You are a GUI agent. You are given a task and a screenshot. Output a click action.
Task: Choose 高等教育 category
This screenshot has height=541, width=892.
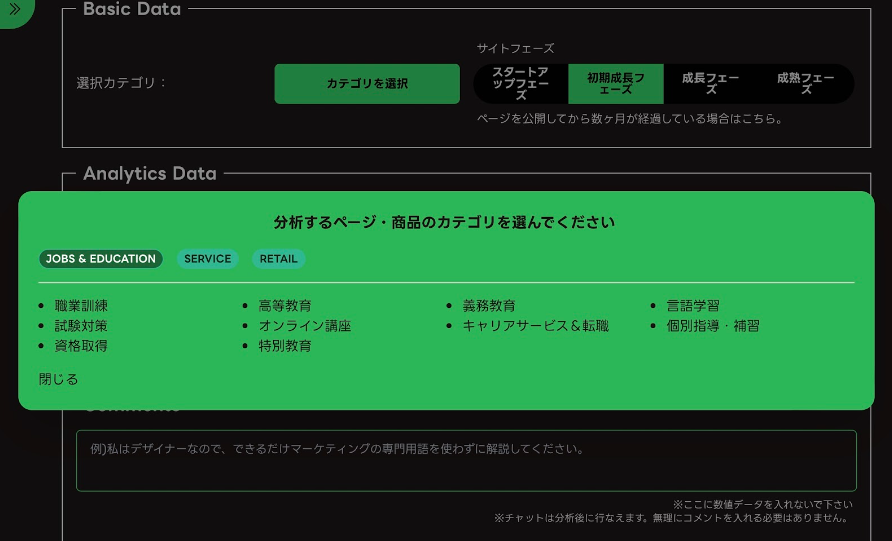(x=285, y=306)
